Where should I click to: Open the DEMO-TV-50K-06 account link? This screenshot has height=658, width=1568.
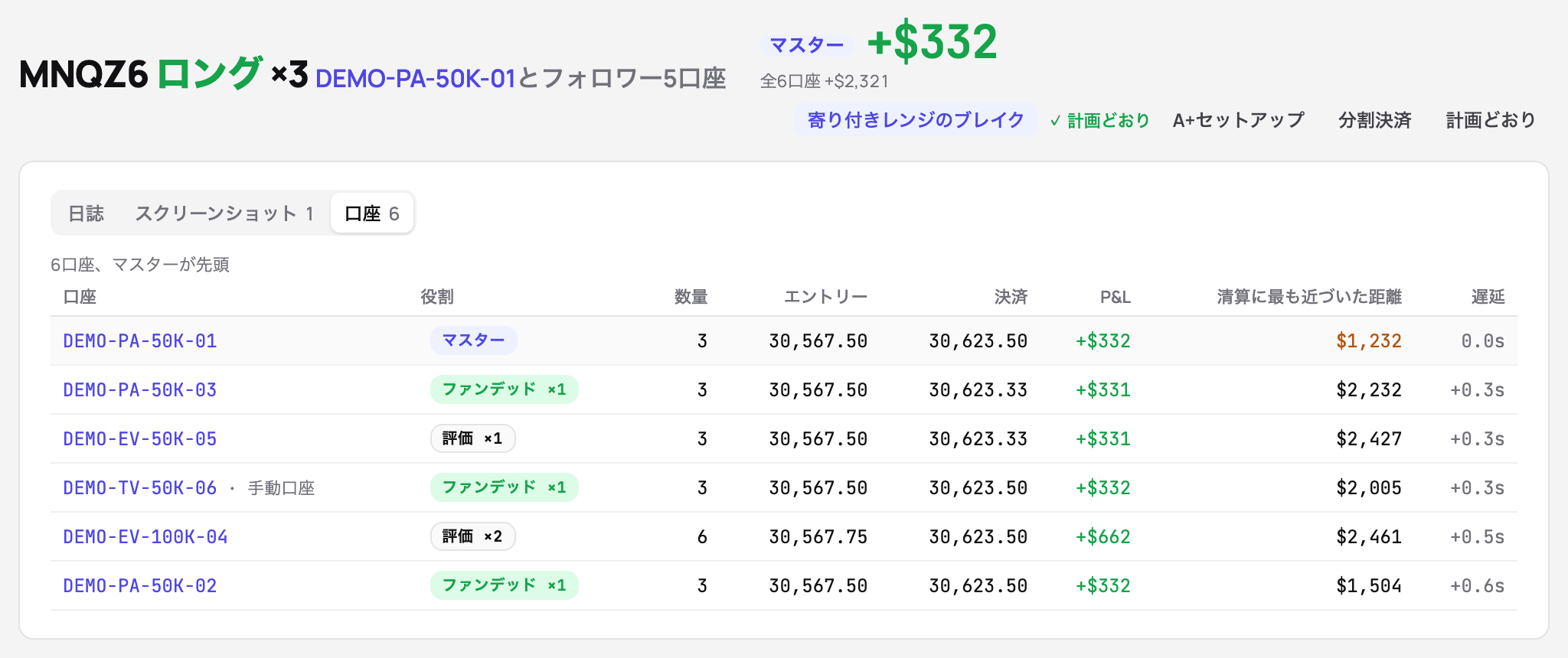click(140, 488)
